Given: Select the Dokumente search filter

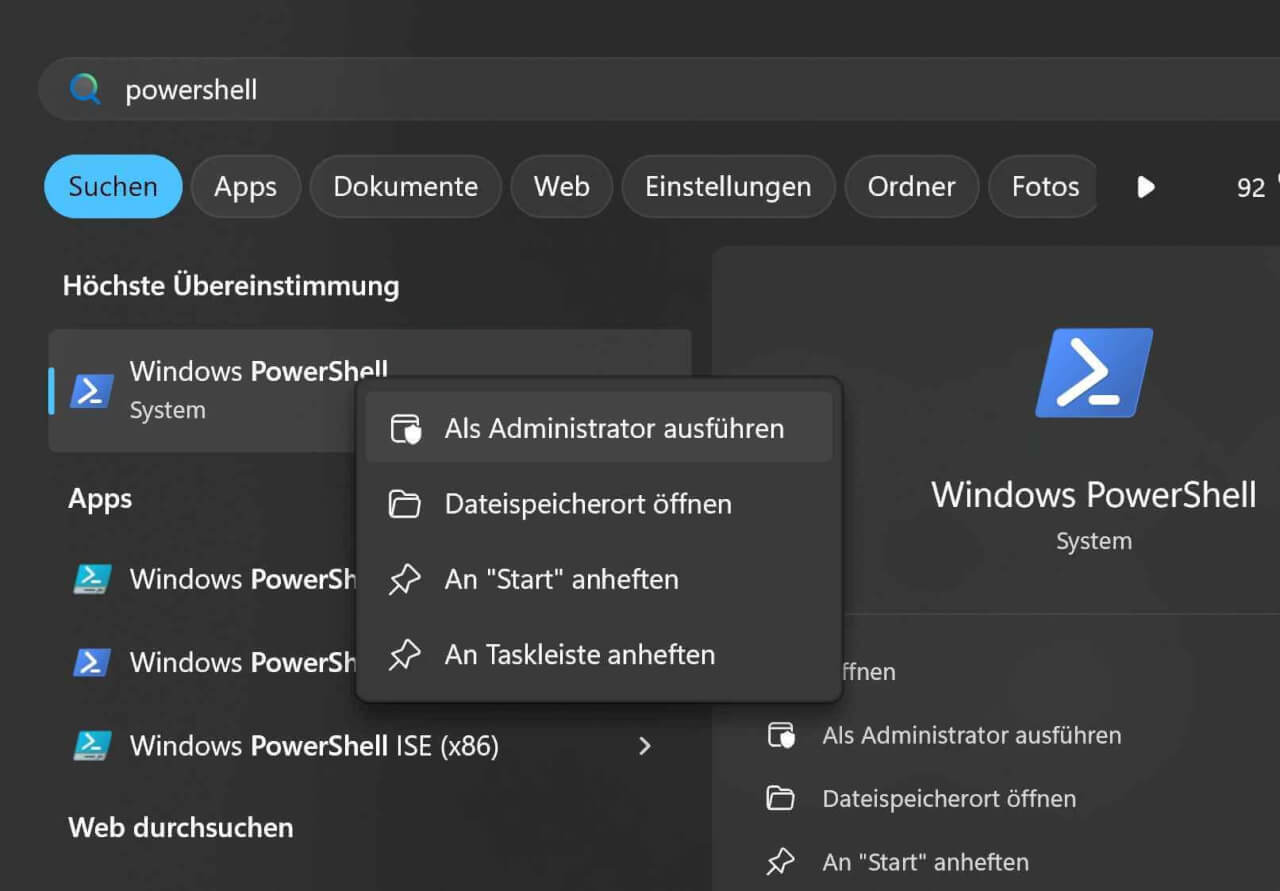Looking at the screenshot, I should coord(405,186).
